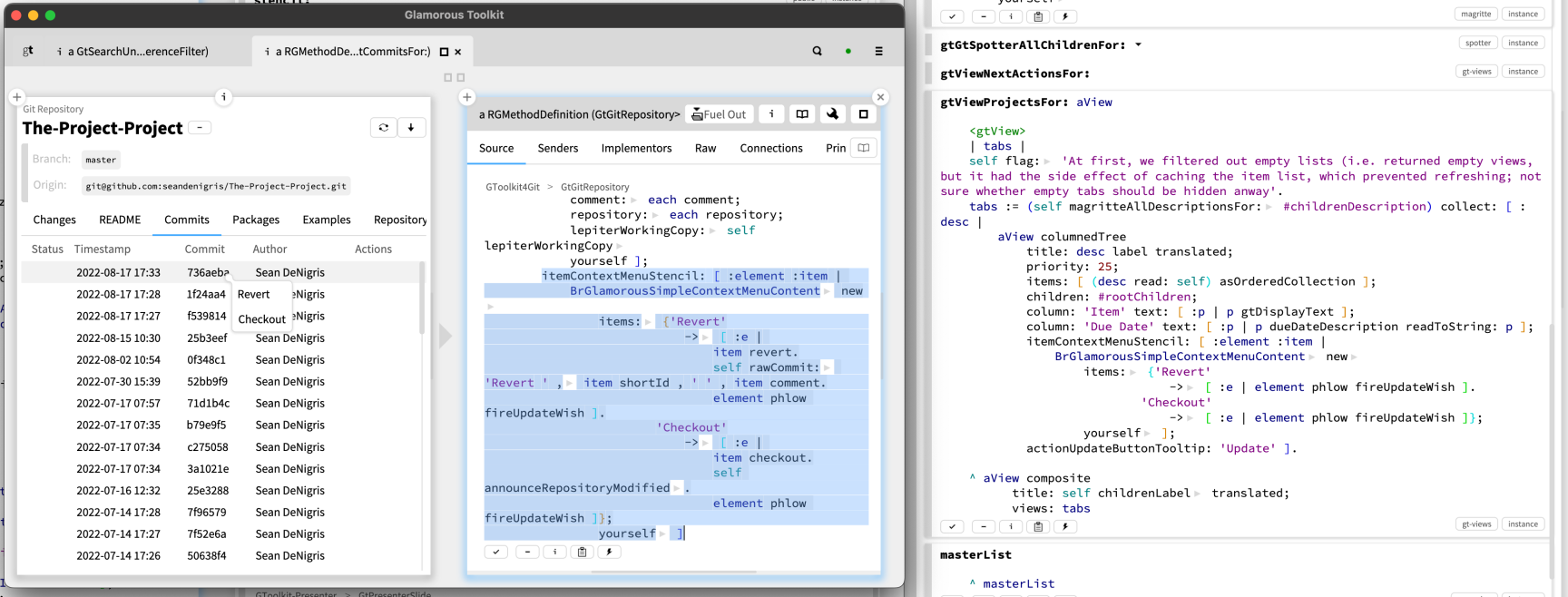
Task: Open the gt home tab
Action: pyautogui.click(x=28, y=52)
